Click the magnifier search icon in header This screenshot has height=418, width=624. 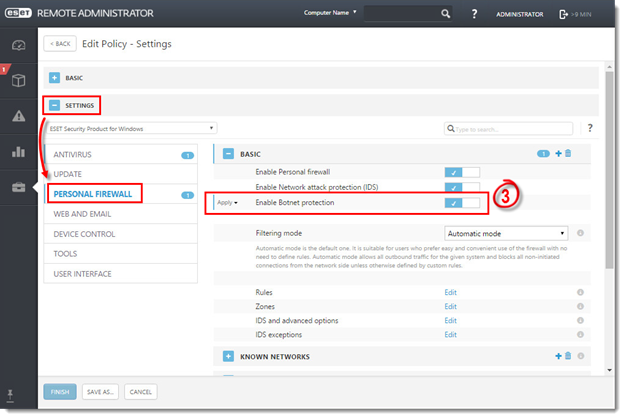pyautogui.click(x=445, y=14)
